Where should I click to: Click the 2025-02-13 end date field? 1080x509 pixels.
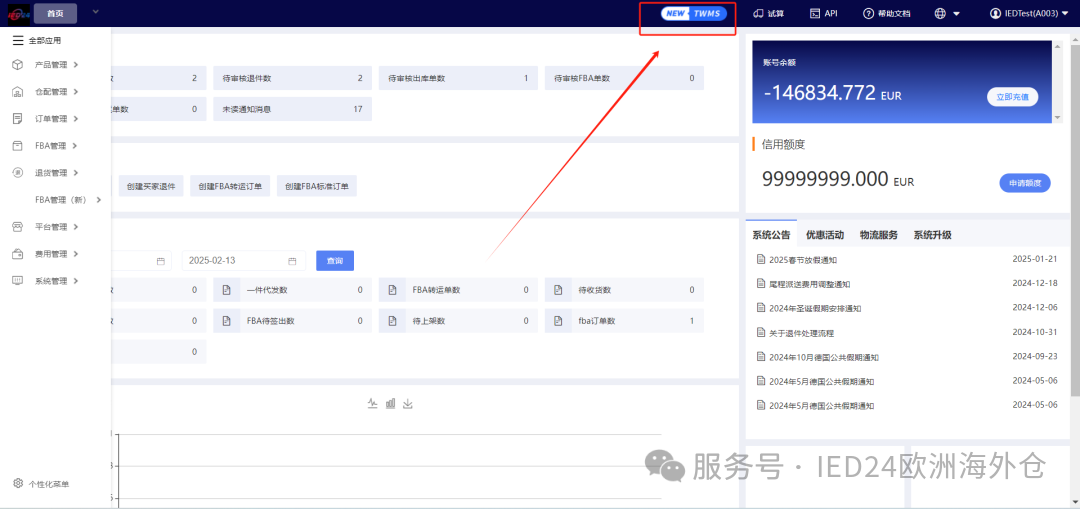click(244, 261)
